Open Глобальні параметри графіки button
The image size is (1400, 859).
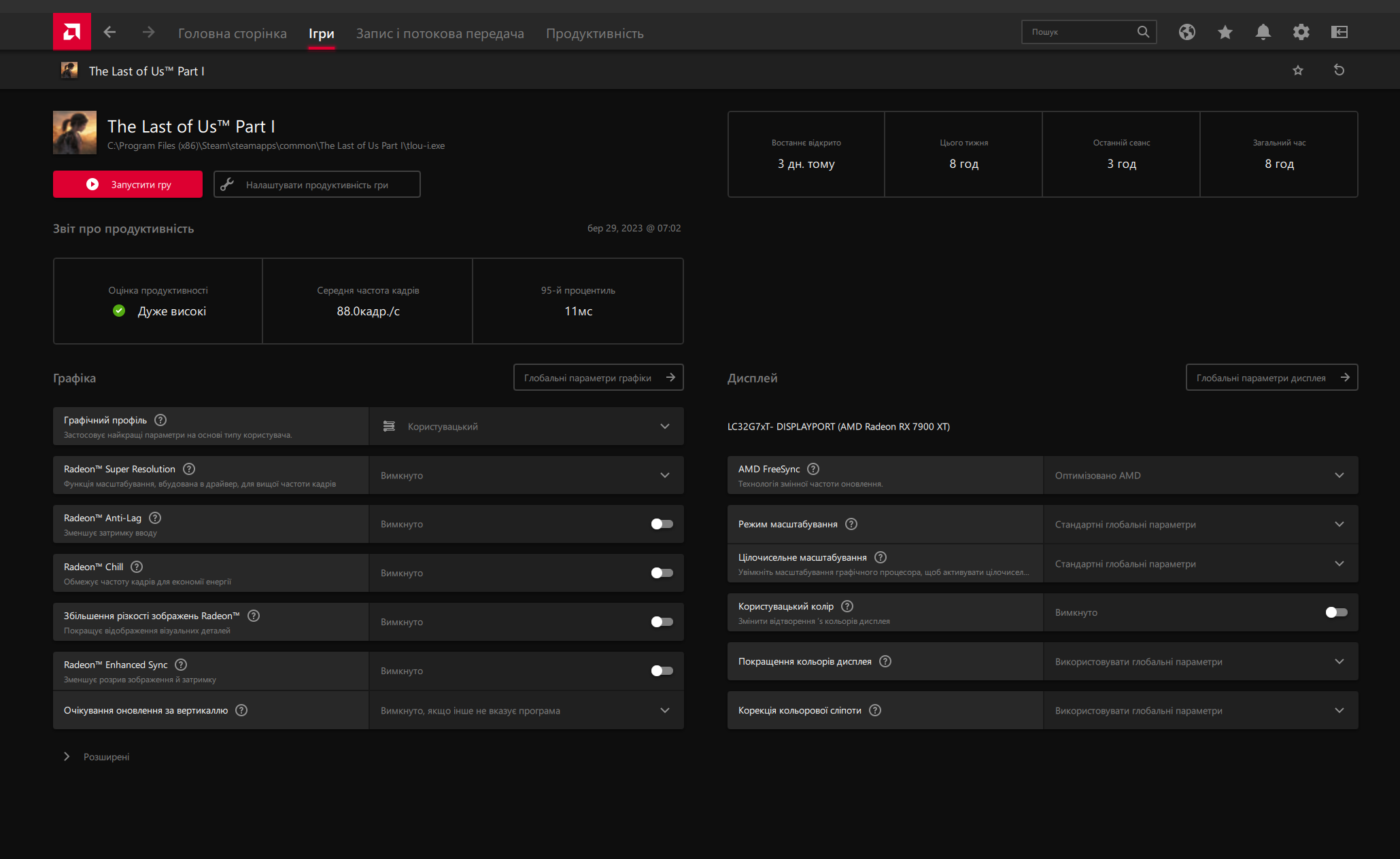598,377
